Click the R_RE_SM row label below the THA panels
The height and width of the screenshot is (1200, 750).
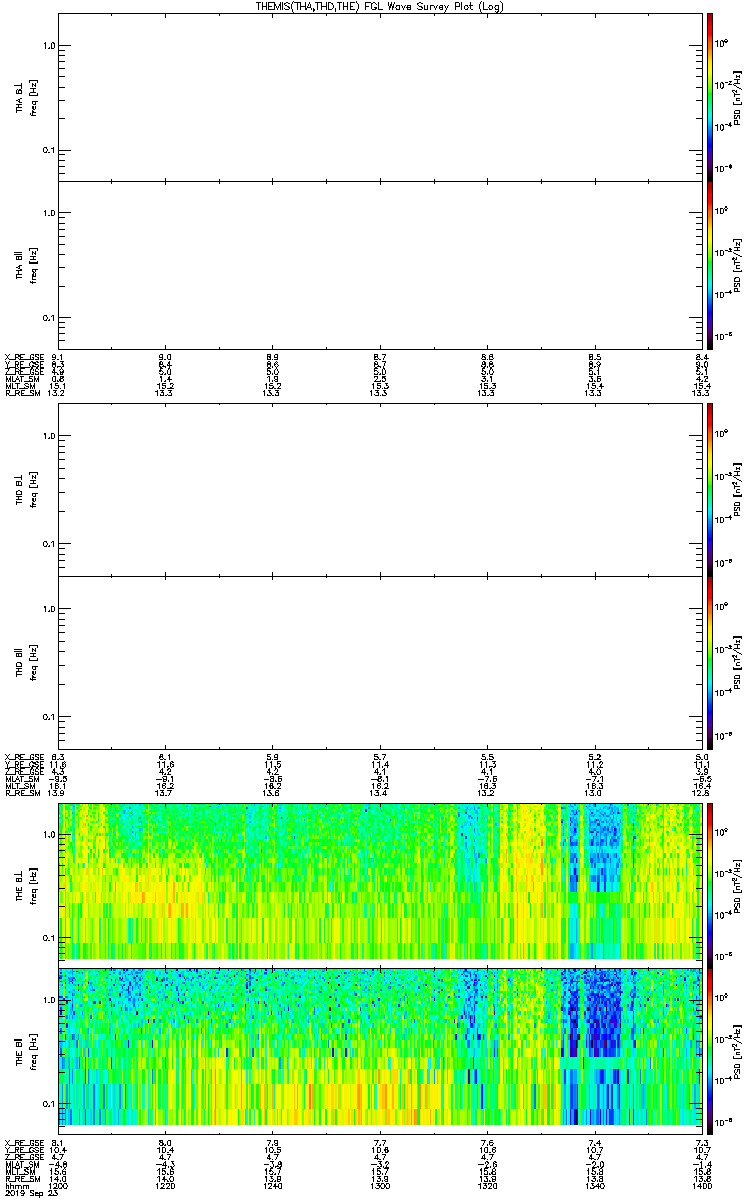21,394
